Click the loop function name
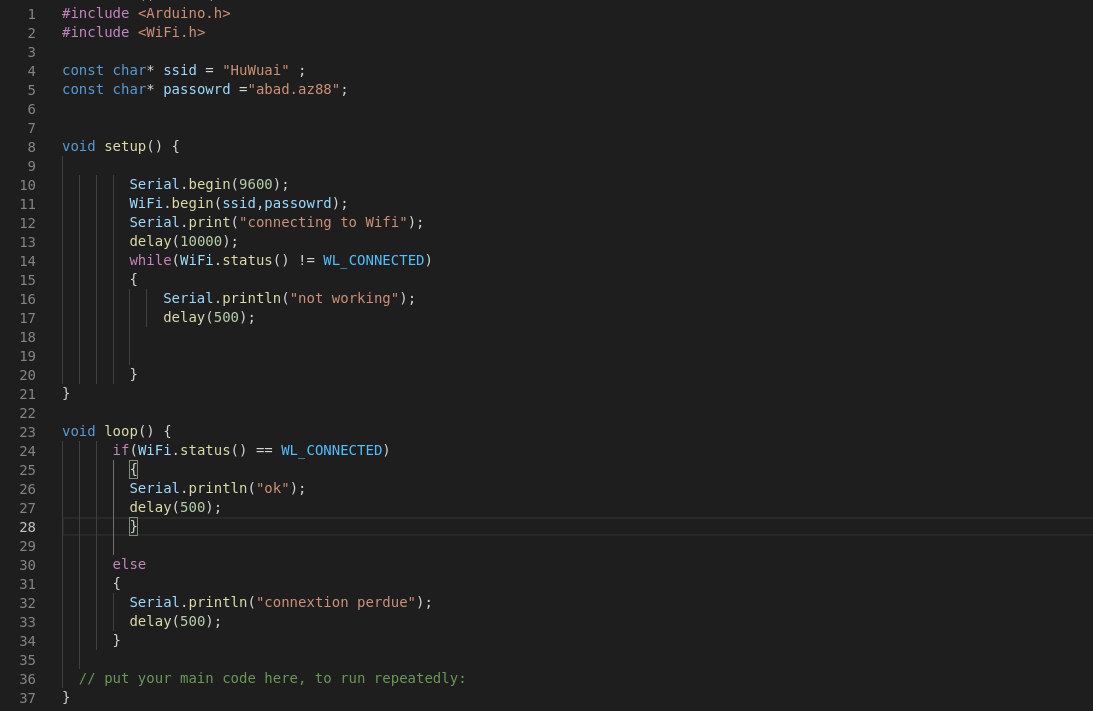 121,431
